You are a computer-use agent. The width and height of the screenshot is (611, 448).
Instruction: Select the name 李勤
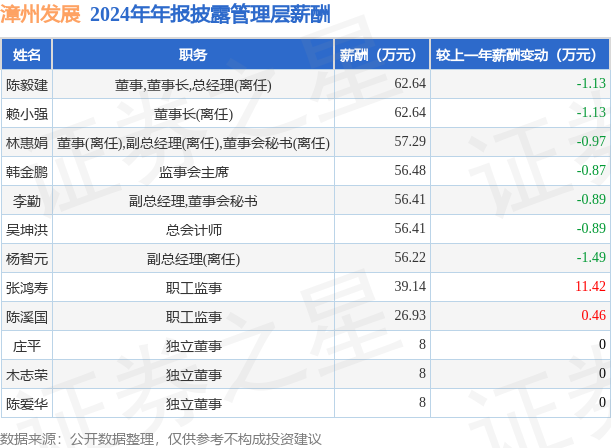(x=27, y=201)
